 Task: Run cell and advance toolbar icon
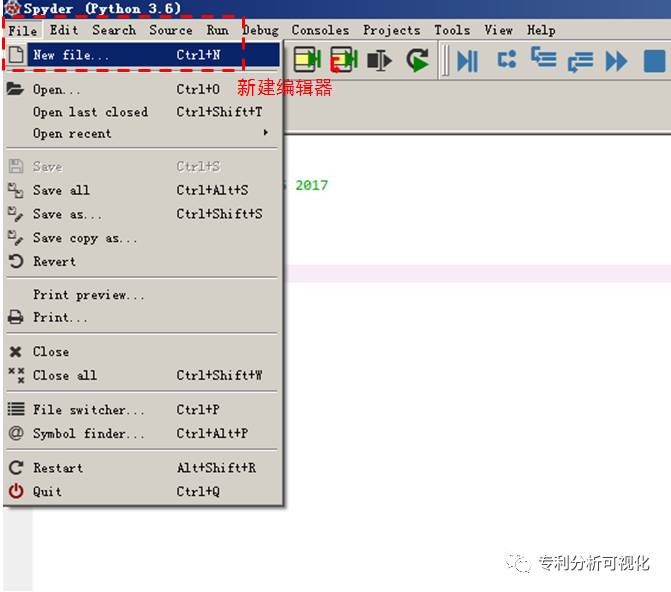click(344, 59)
